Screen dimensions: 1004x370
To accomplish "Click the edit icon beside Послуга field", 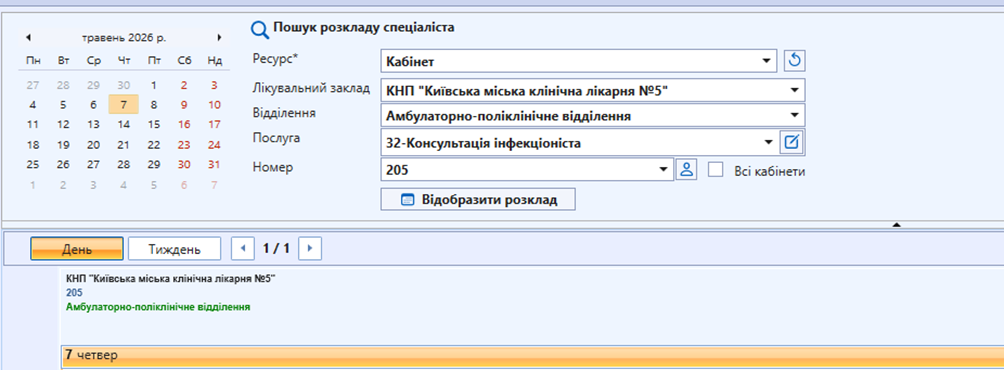I will [x=792, y=143].
